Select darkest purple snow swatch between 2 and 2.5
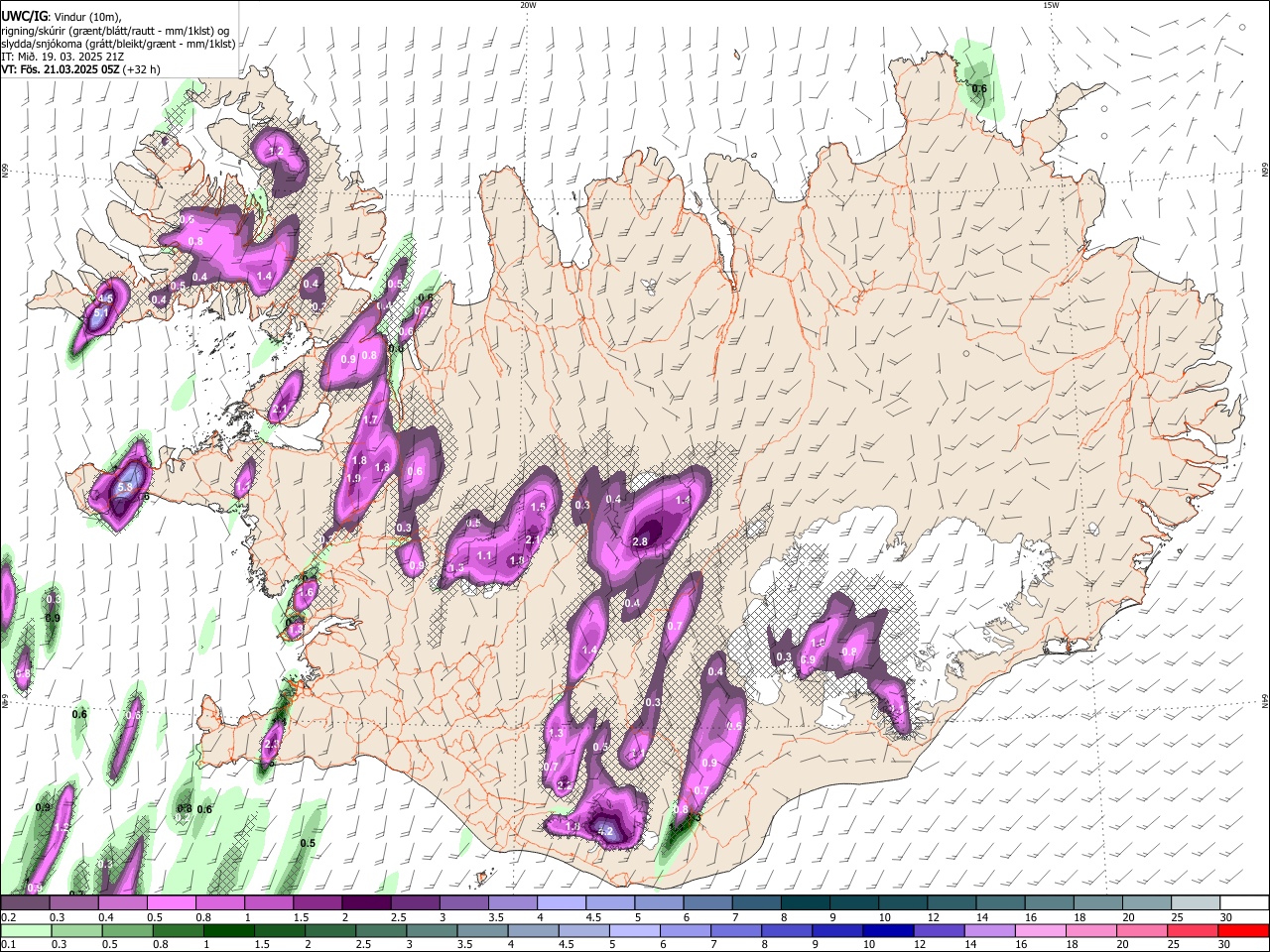Image resolution: width=1270 pixels, height=952 pixels. [365, 902]
